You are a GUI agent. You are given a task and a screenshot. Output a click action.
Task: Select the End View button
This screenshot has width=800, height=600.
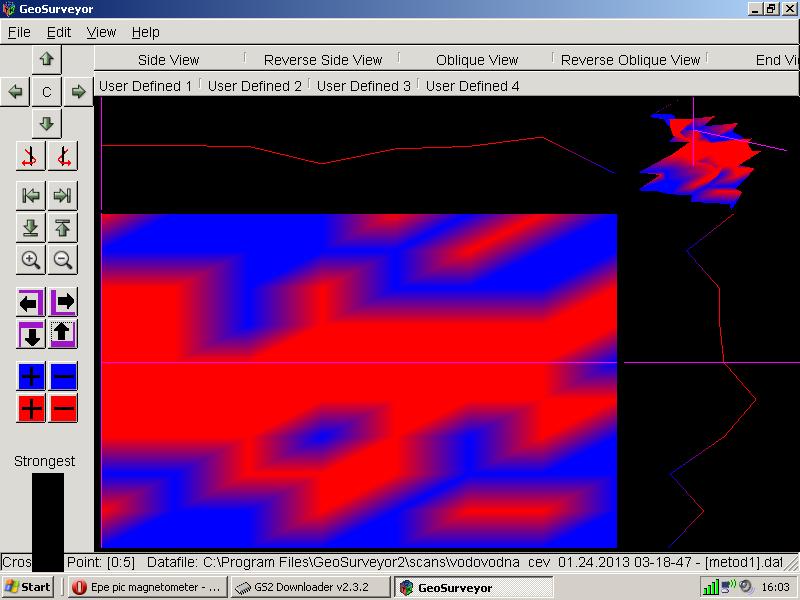(777, 60)
